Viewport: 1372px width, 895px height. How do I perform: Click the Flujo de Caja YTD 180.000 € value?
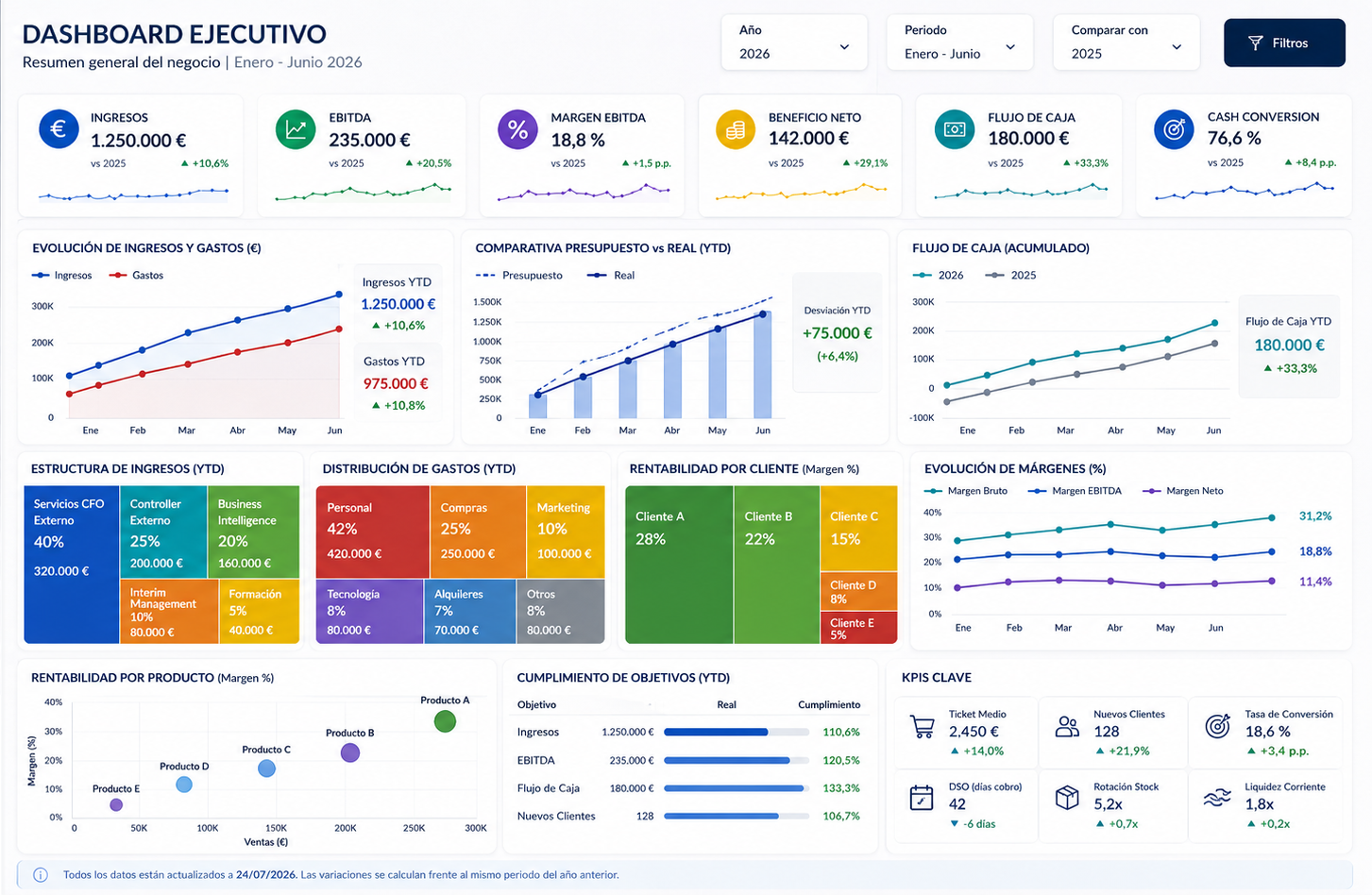(1289, 346)
